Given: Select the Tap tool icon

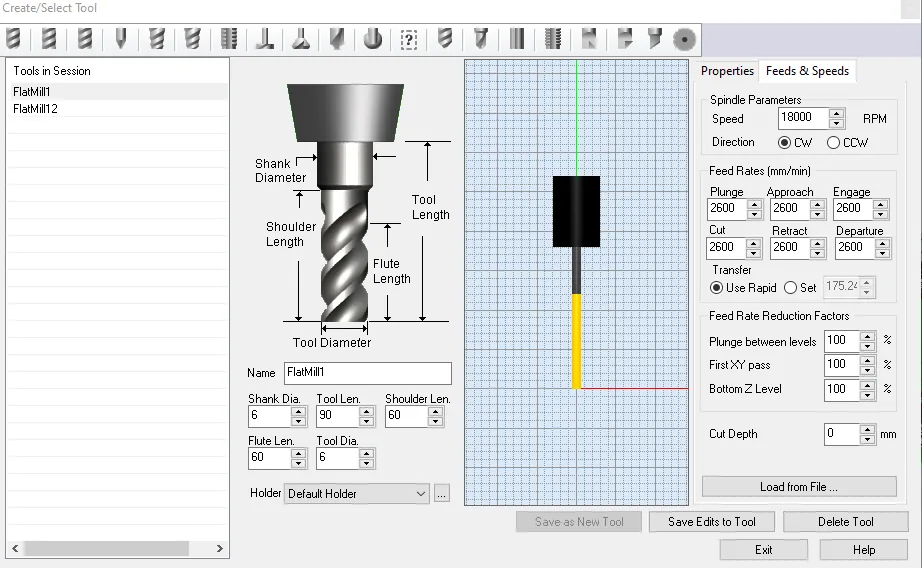Looking at the screenshot, I should click(x=553, y=39).
